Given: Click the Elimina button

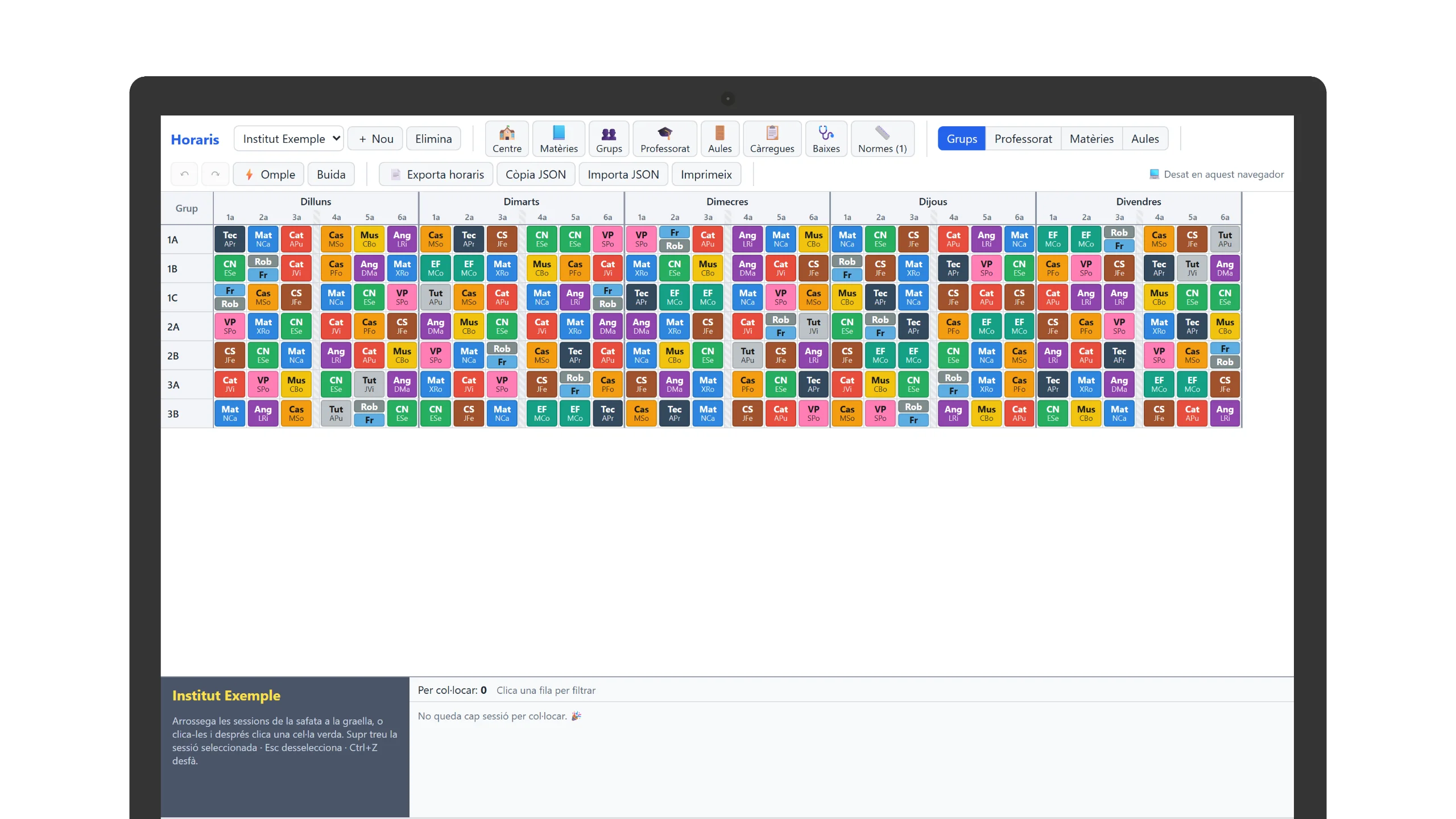Looking at the screenshot, I should click(x=433, y=139).
